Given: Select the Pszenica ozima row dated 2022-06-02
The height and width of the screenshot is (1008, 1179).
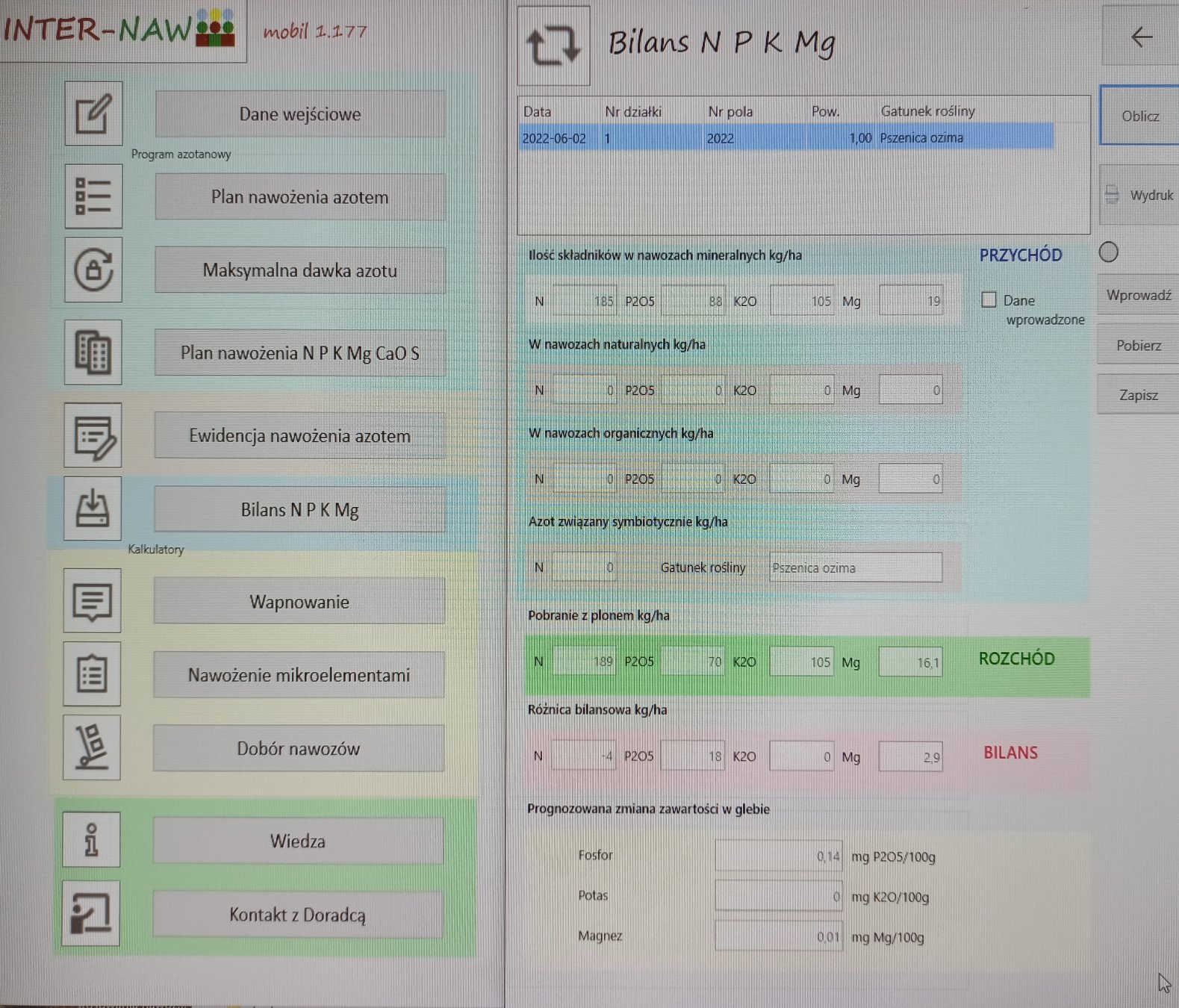Looking at the screenshot, I should coord(784,138).
